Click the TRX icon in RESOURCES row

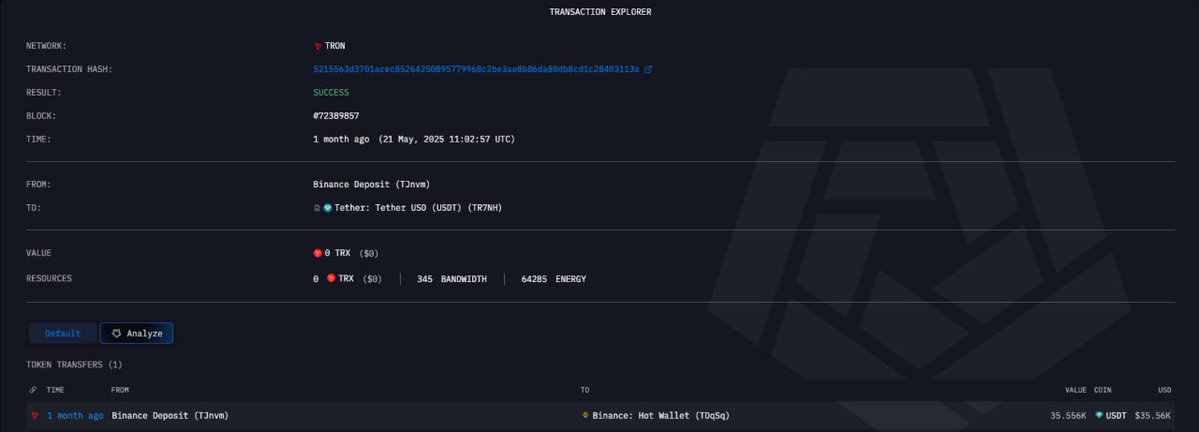pos(331,278)
